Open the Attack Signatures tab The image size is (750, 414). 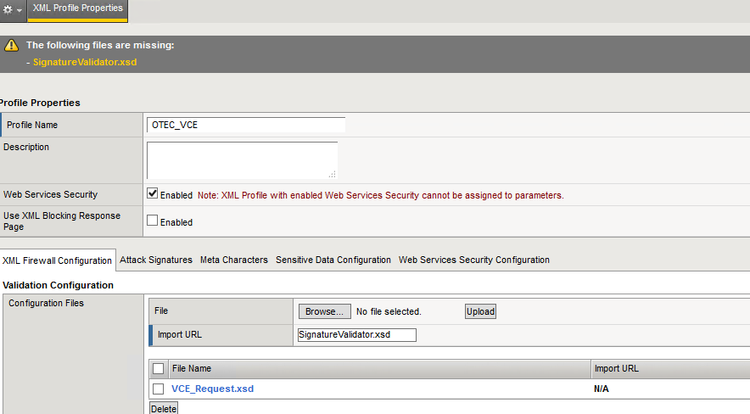pyautogui.click(x=156, y=260)
